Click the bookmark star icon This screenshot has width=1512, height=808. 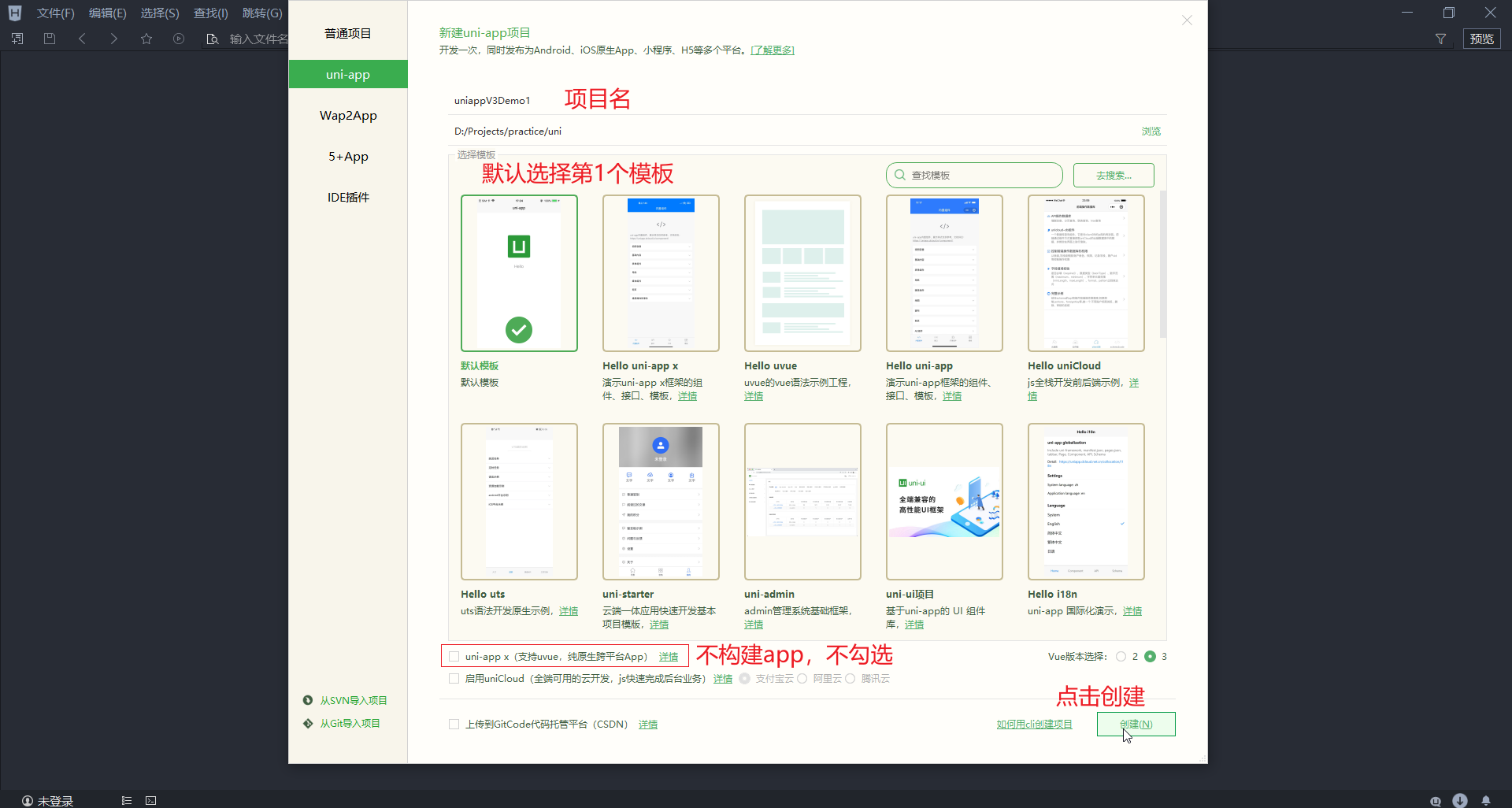[146, 39]
